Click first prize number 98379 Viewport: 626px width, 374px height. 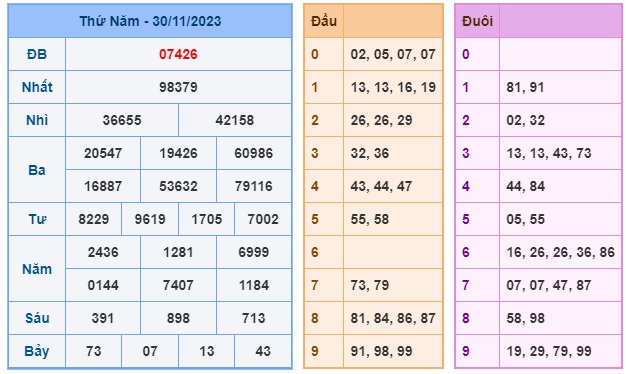(178, 87)
